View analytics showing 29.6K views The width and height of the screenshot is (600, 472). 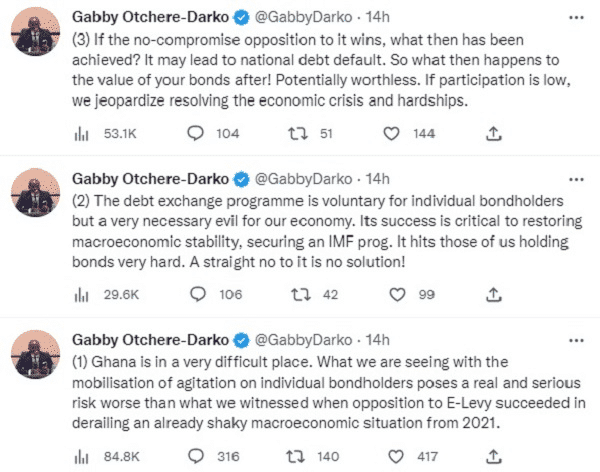pyautogui.click(x=82, y=294)
